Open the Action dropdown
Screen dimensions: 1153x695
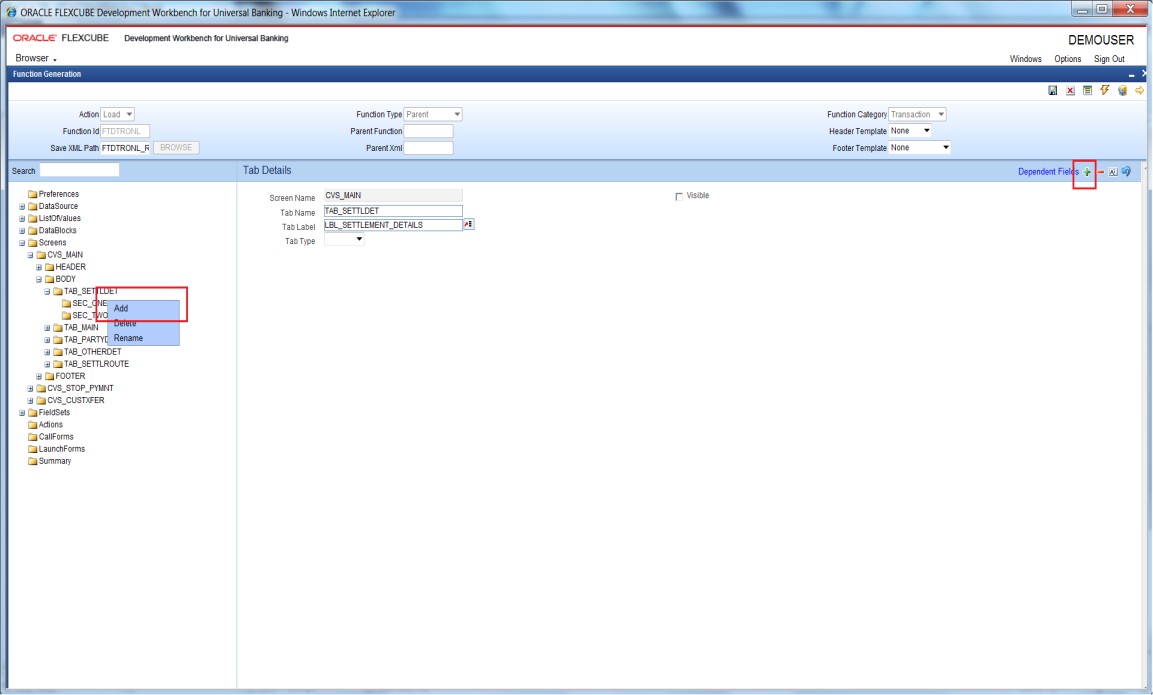click(x=118, y=114)
